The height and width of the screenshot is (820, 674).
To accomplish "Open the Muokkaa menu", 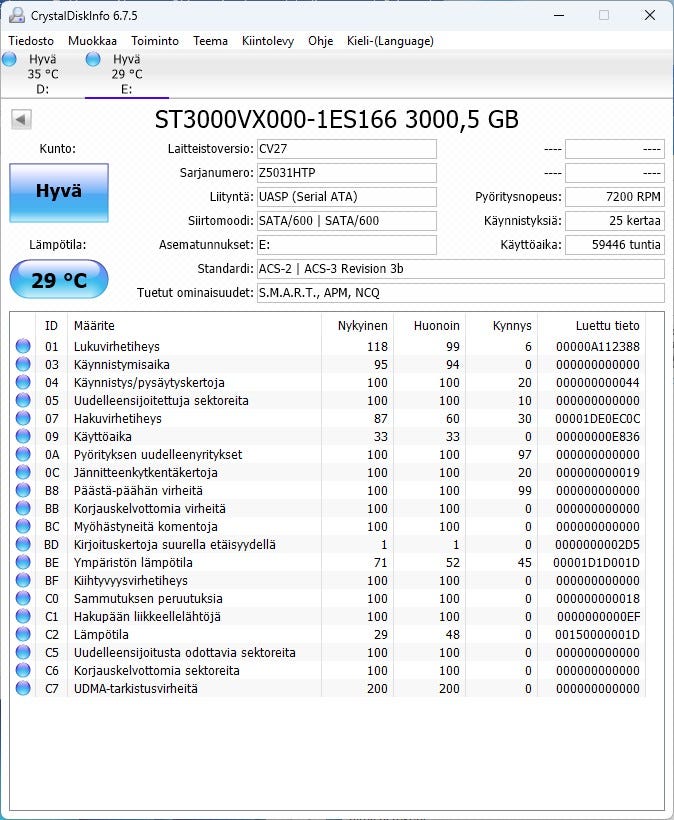I will (92, 41).
